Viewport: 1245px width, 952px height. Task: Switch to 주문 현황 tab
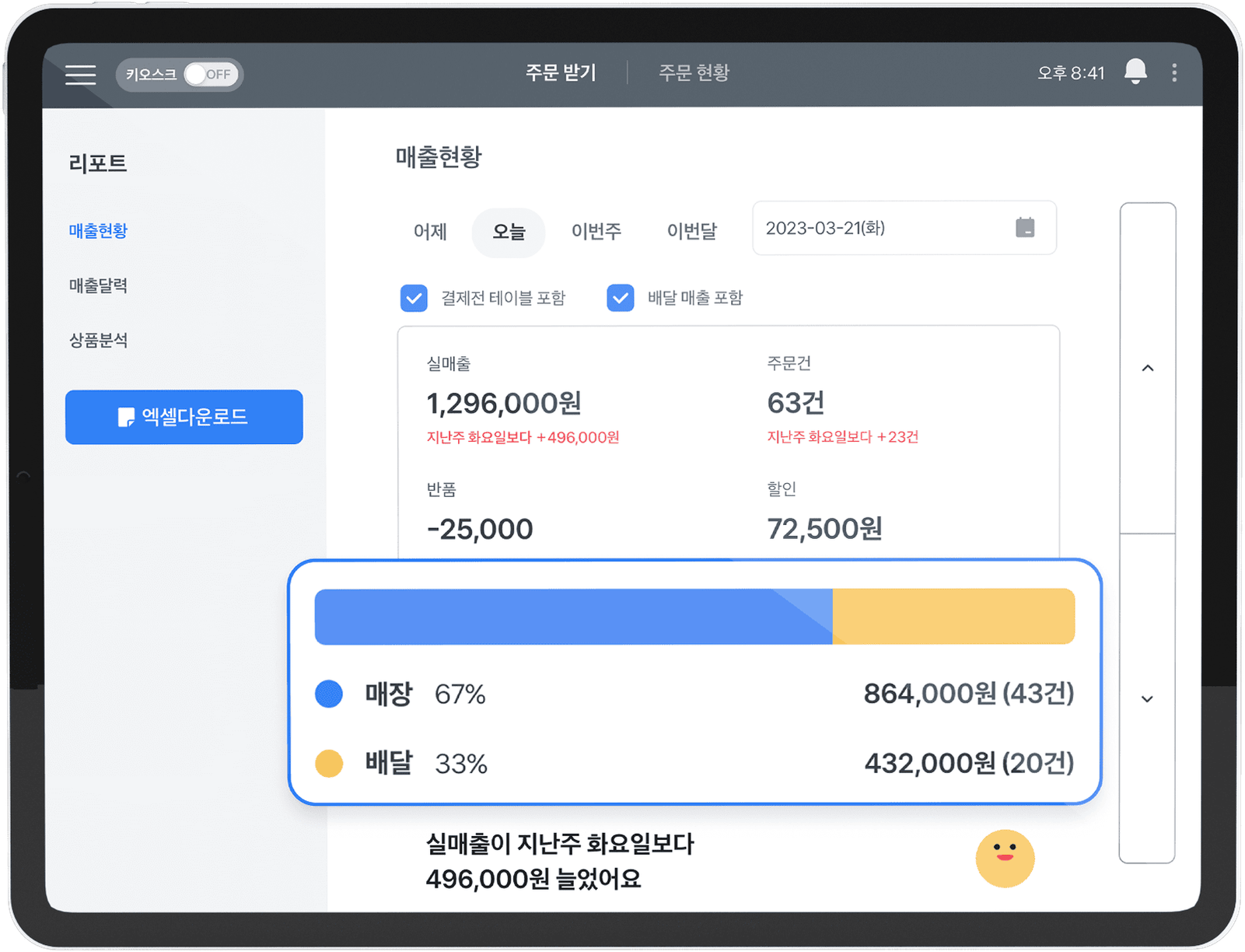pyautogui.click(x=694, y=73)
